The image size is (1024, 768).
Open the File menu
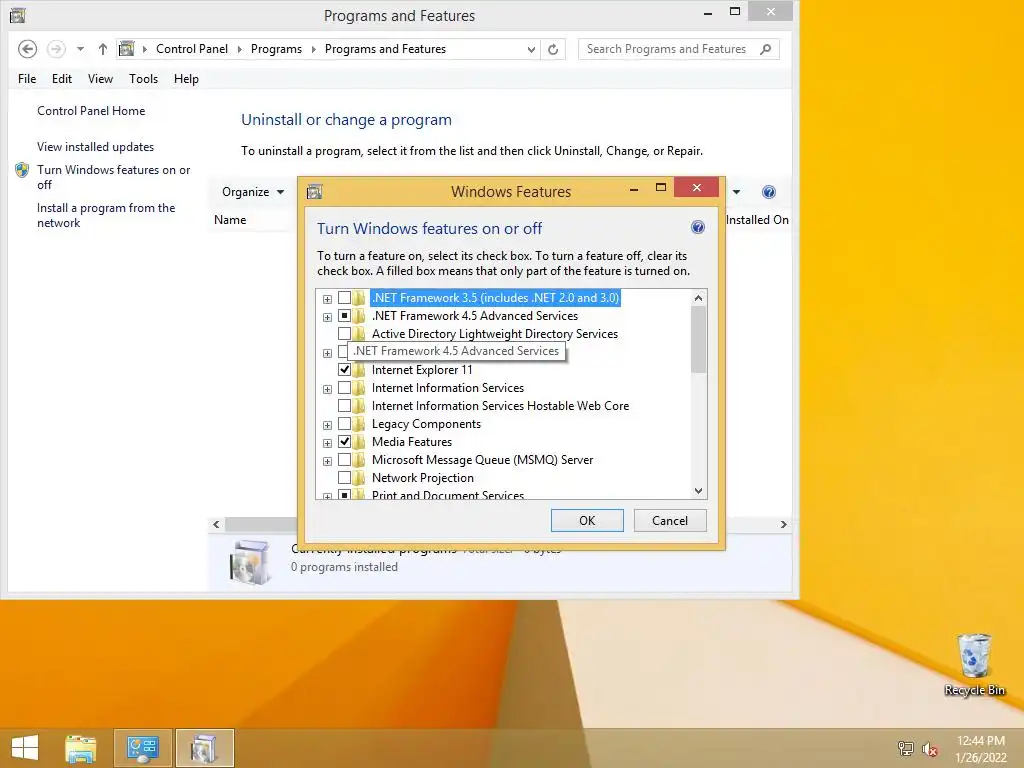[x=27, y=79]
